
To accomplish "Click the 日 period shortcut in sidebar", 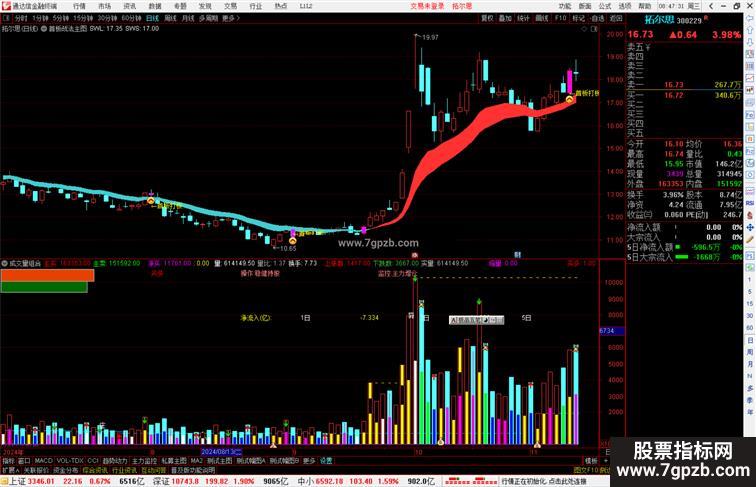I will click(750, 340).
